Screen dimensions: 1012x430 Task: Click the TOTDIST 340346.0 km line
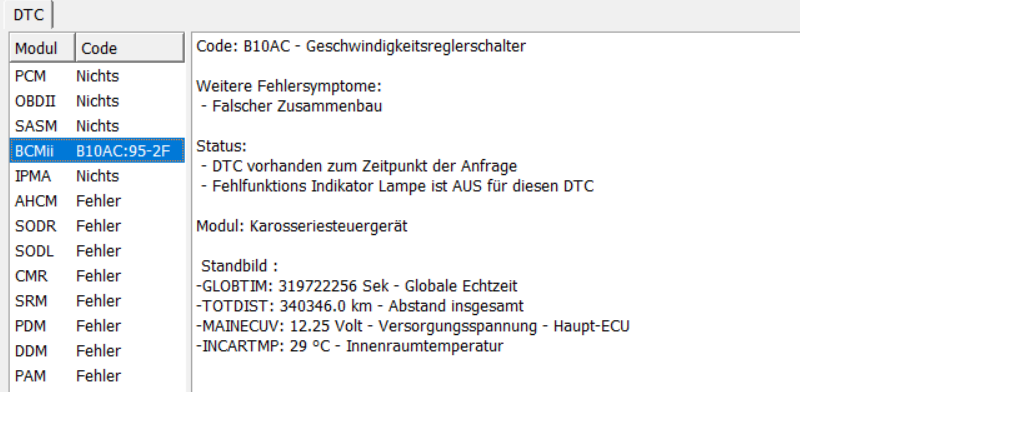coord(360,306)
